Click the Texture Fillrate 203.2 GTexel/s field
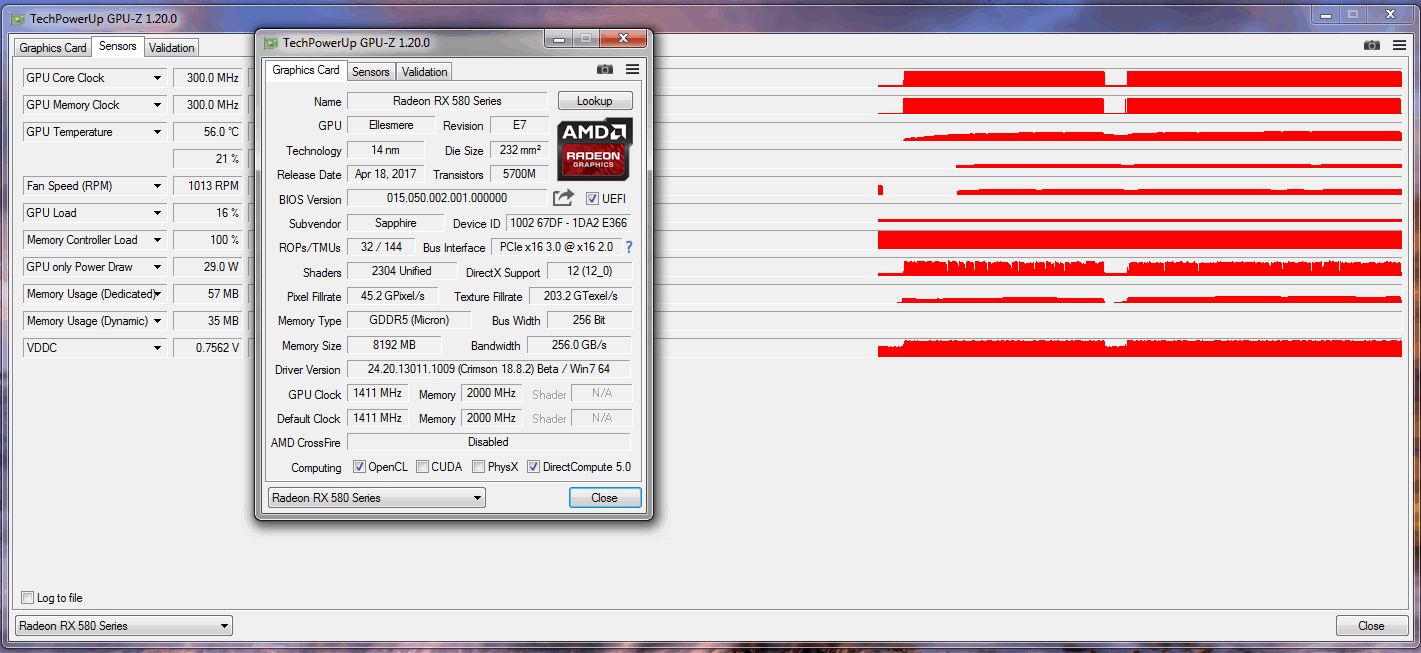 coord(581,296)
